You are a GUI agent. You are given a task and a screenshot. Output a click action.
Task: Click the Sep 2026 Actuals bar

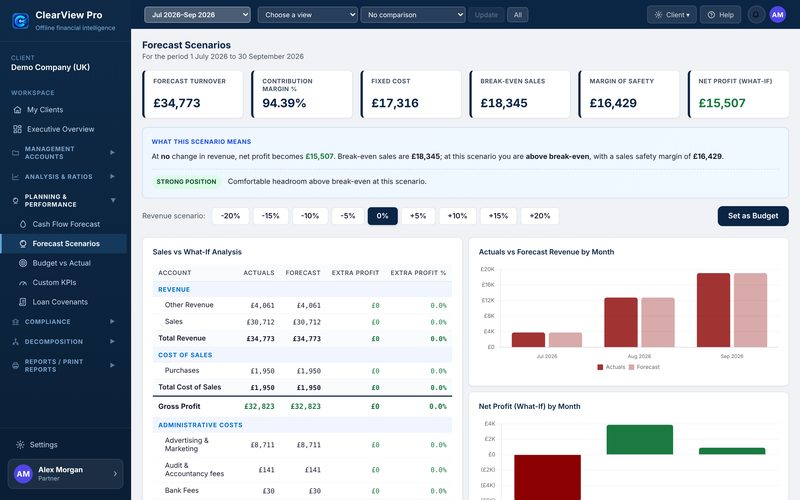713,310
